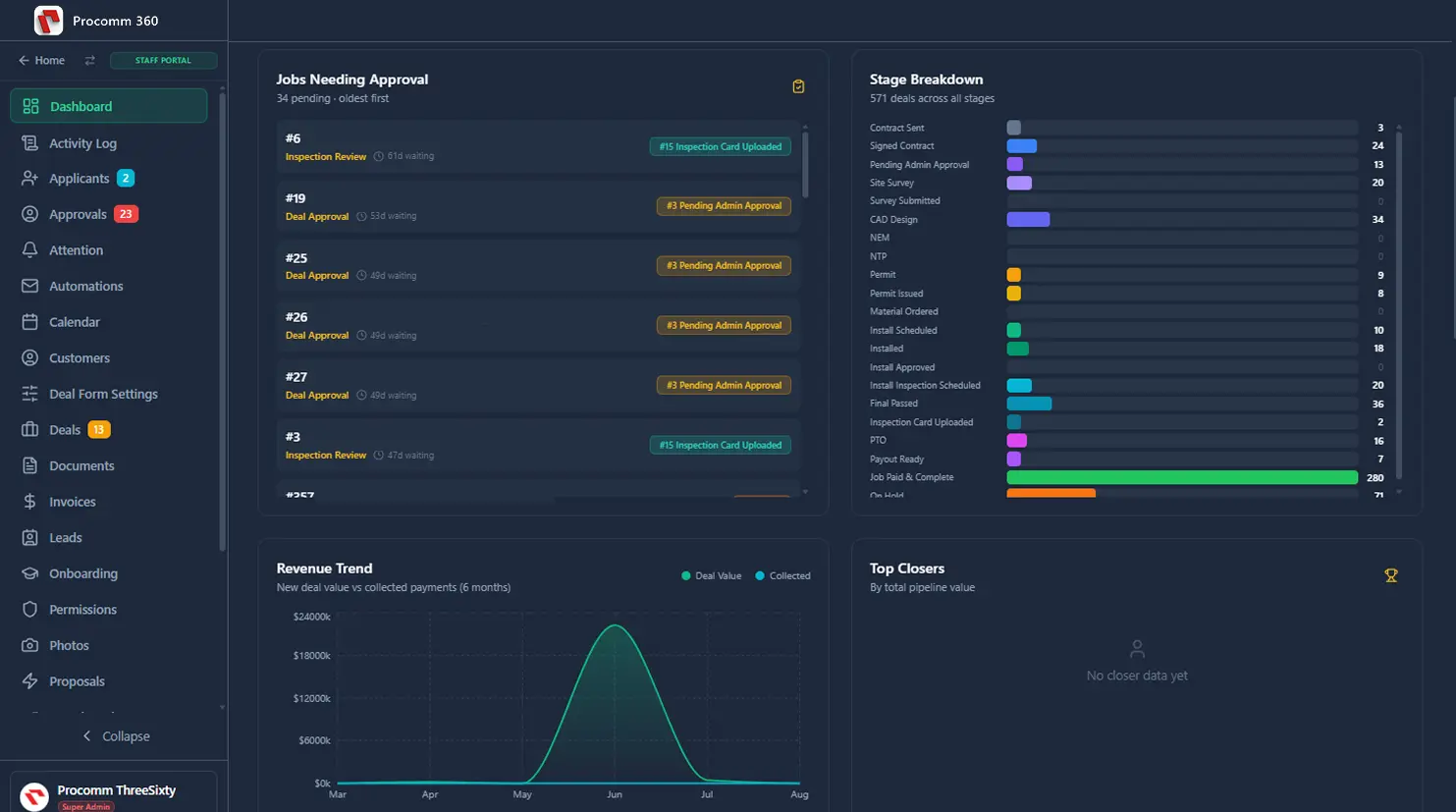Click the Permissions shield icon
This screenshot has height=812, width=1456.
pos(29,610)
